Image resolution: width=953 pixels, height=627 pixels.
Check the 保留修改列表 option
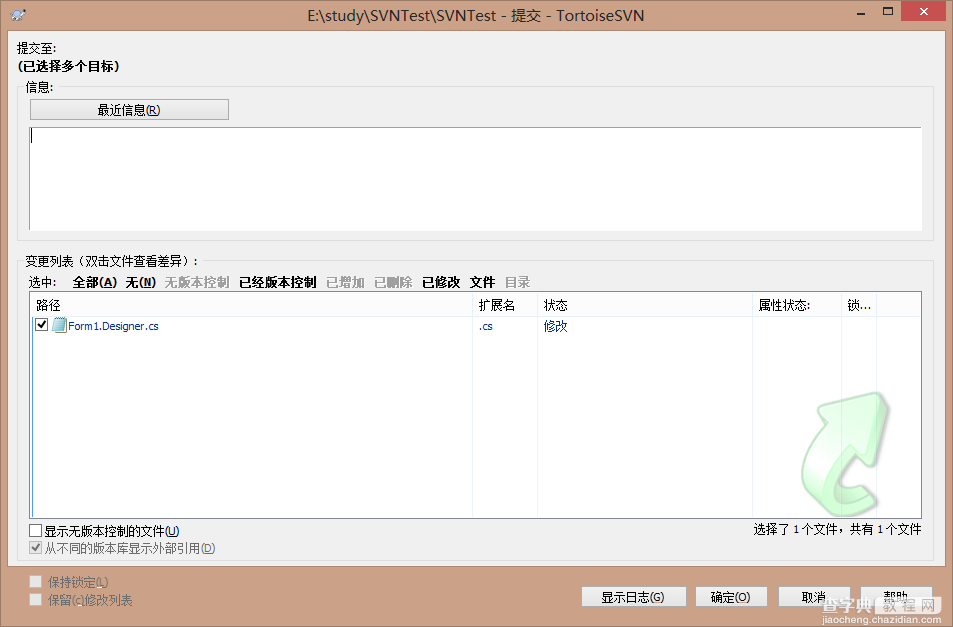click(x=36, y=600)
